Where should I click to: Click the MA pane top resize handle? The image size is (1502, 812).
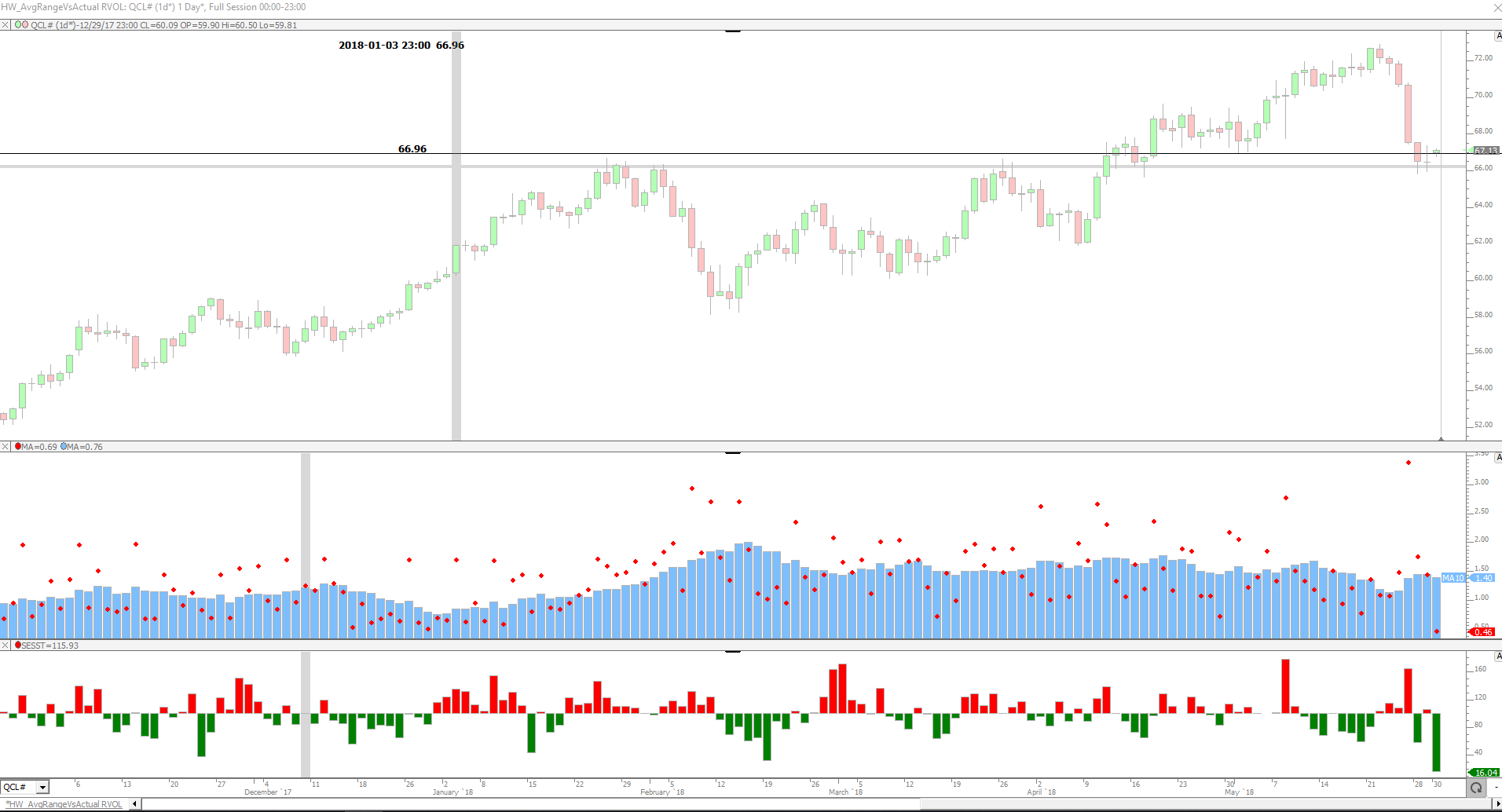(733, 453)
